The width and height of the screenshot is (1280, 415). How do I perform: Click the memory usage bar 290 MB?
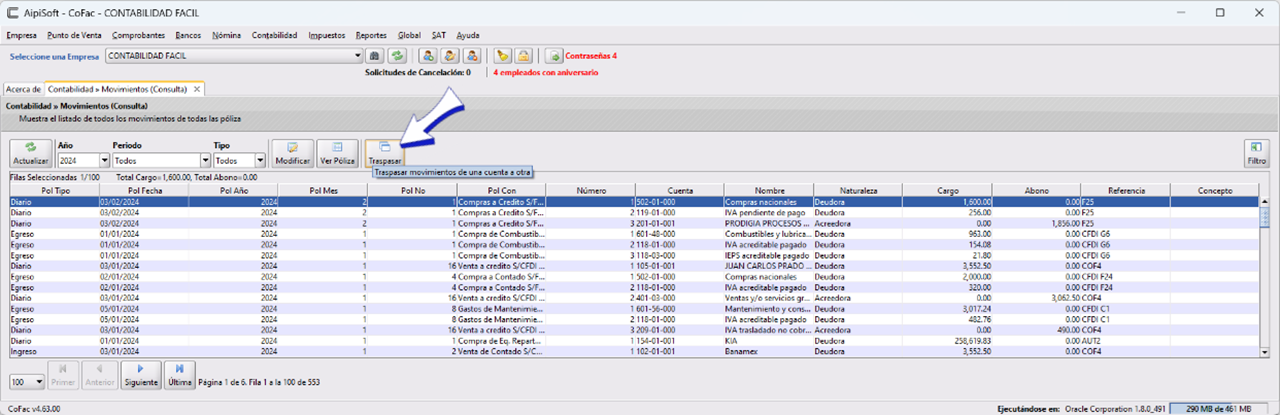pos(1220,408)
